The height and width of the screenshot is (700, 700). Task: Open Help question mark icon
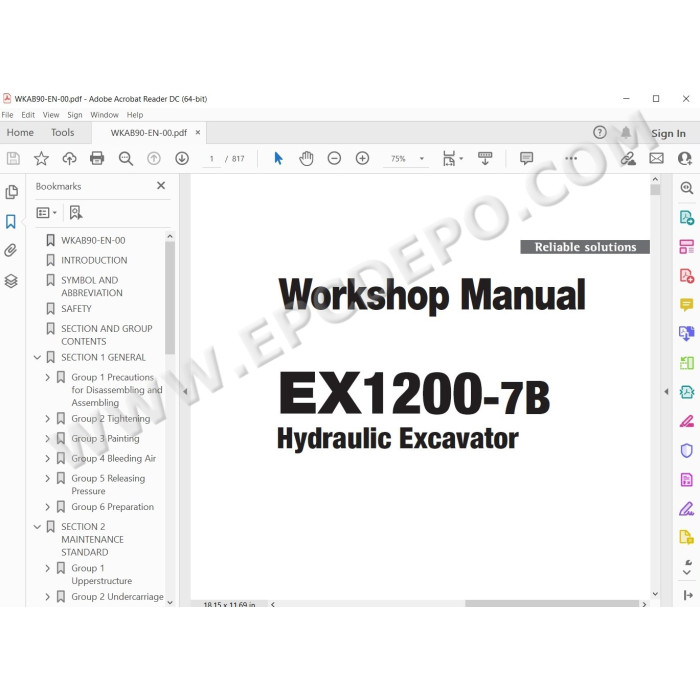tap(600, 133)
